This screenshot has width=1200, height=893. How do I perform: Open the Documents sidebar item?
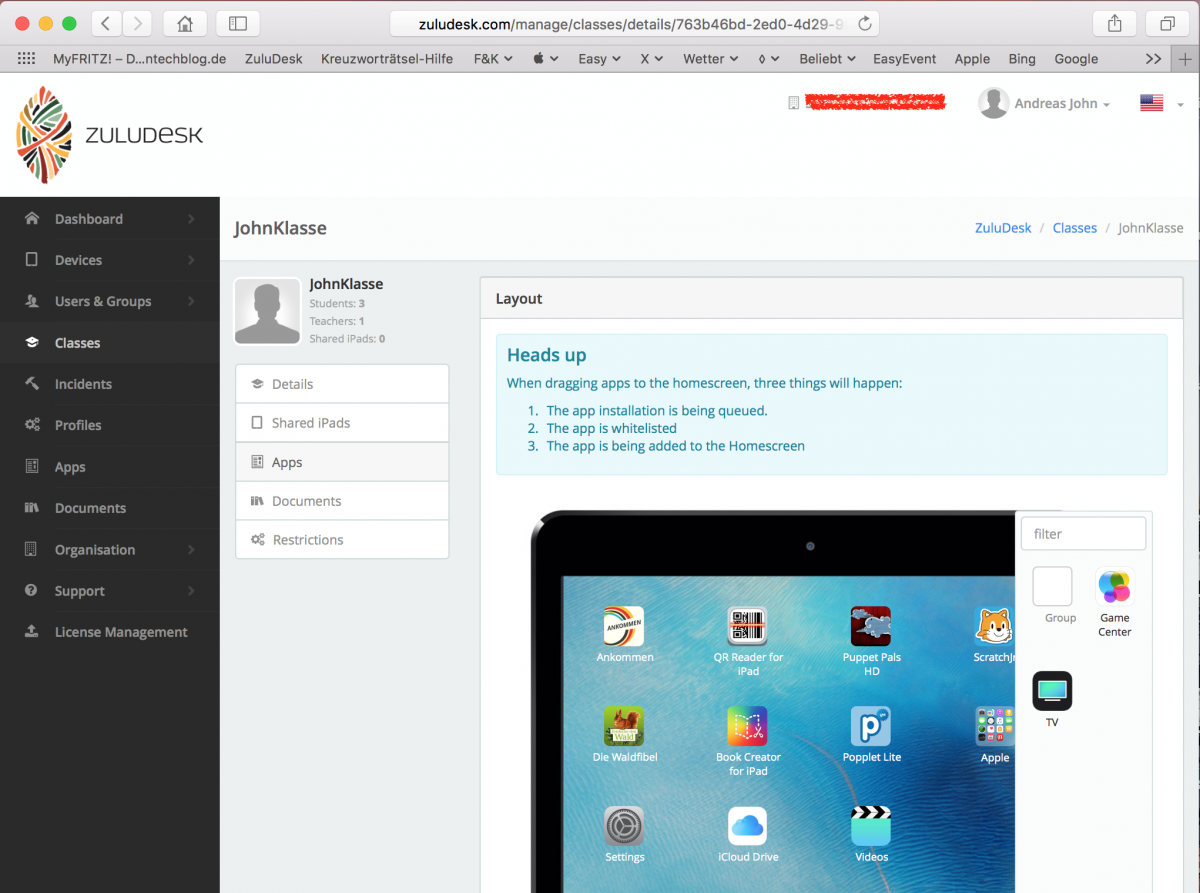[x=110, y=508]
